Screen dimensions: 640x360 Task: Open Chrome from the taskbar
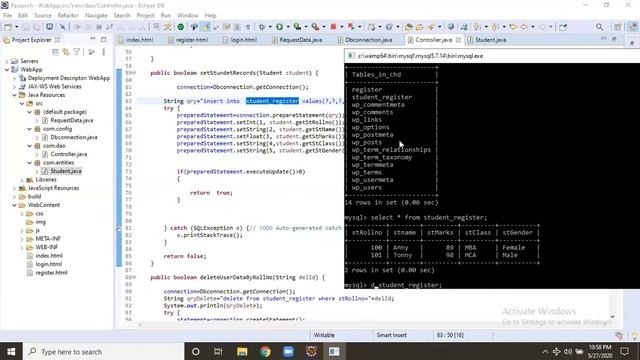click(x=265, y=351)
